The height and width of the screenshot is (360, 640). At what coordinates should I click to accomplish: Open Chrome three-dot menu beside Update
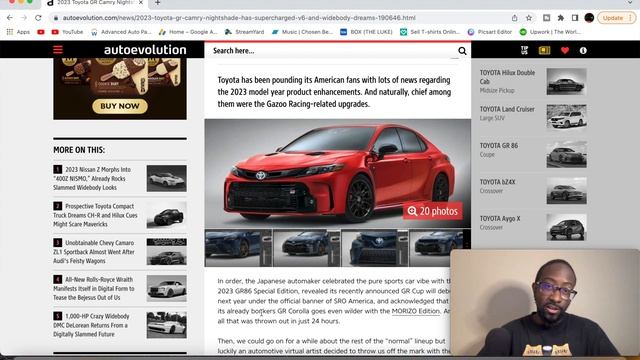pyautogui.click(x=631, y=18)
